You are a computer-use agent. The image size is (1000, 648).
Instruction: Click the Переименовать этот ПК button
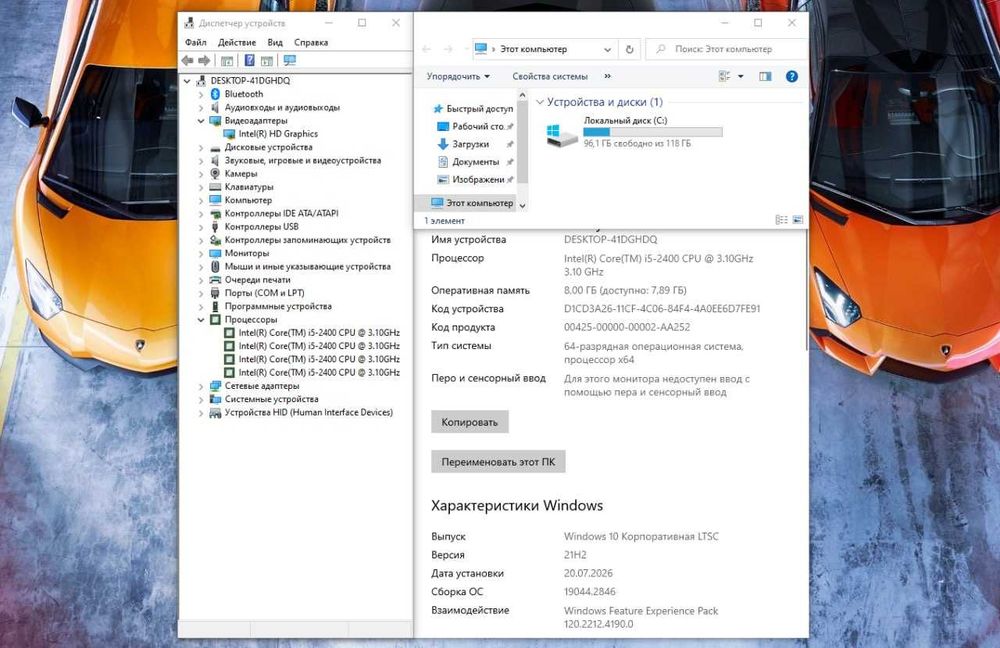pos(498,462)
